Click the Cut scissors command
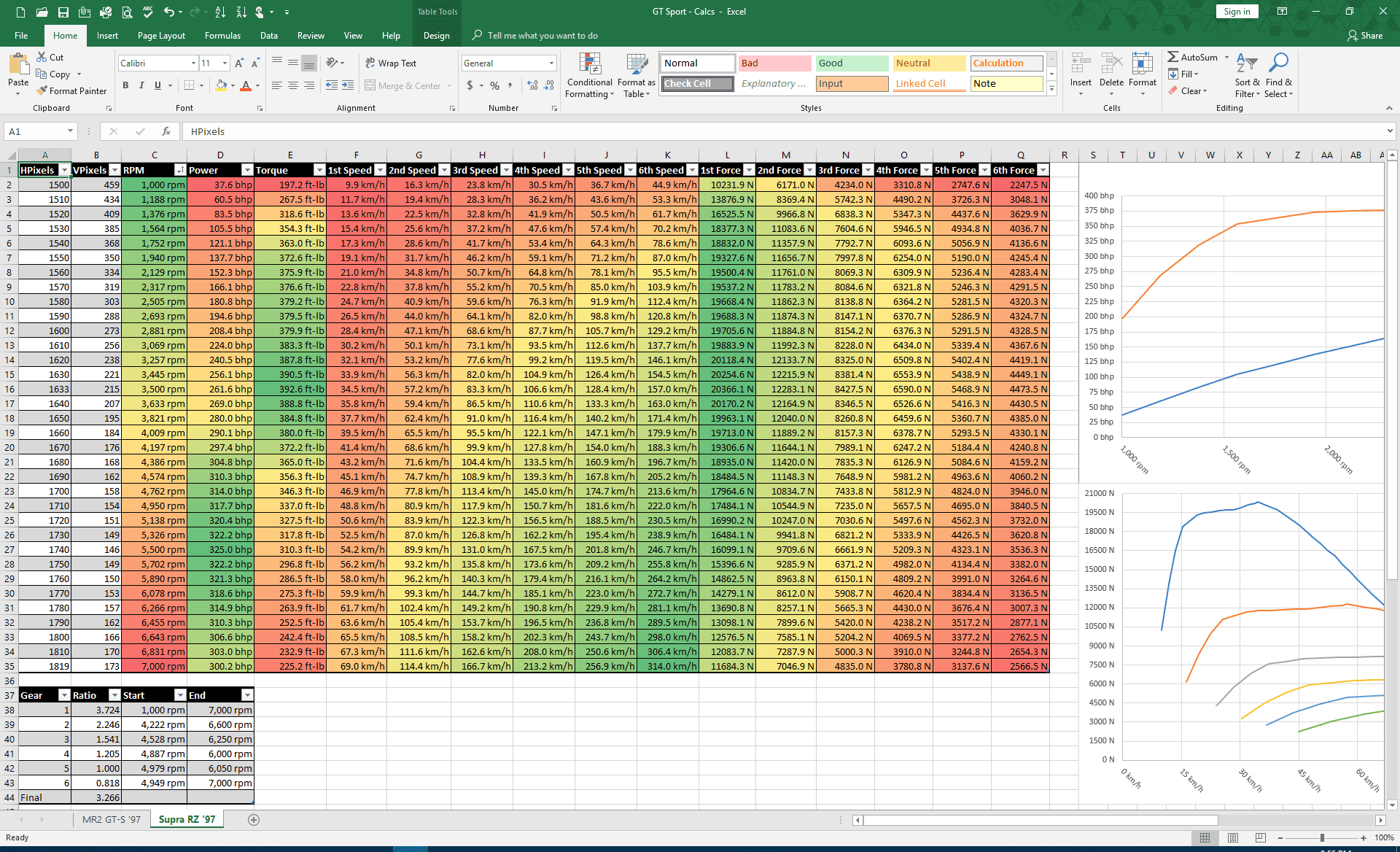The width and height of the screenshot is (1400, 852). pyautogui.click(x=50, y=57)
